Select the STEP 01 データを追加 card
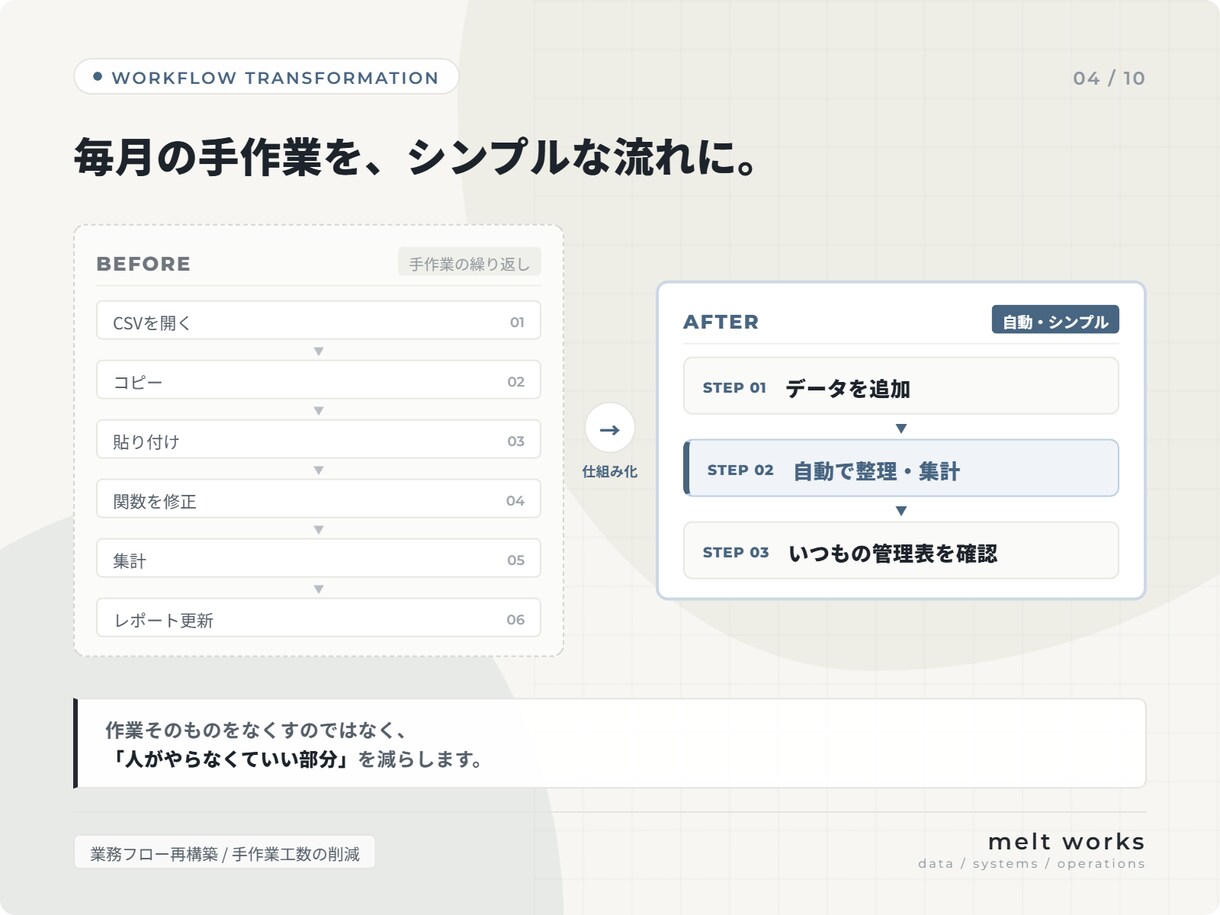This screenshot has width=1220, height=915. pyautogui.click(x=901, y=386)
